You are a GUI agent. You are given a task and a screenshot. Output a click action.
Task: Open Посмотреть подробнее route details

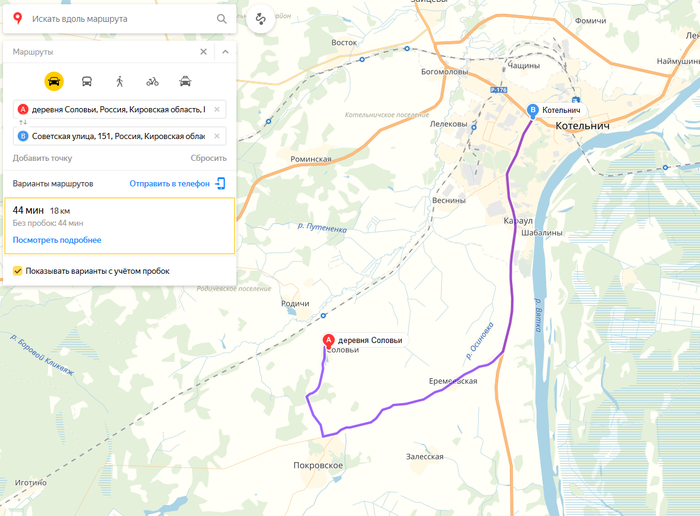pyautogui.click(x=57, y=240)
